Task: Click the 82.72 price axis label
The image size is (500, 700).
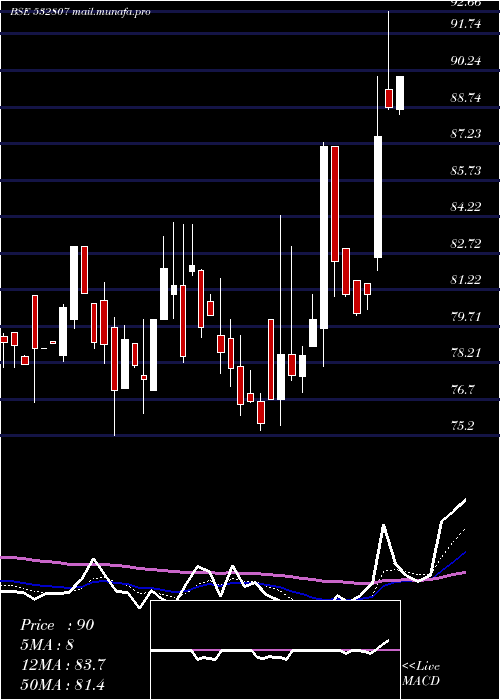Action: tap(466, 244)
